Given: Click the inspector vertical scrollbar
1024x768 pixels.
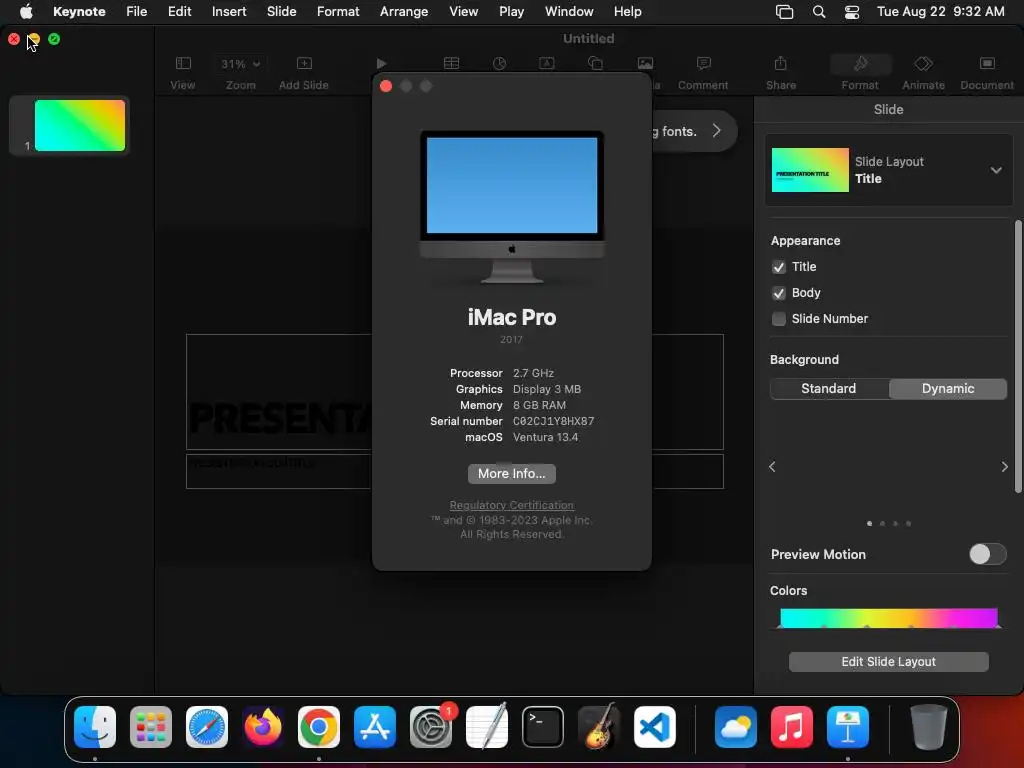Looking at the screenshot, I should (x=1017, y=357).
